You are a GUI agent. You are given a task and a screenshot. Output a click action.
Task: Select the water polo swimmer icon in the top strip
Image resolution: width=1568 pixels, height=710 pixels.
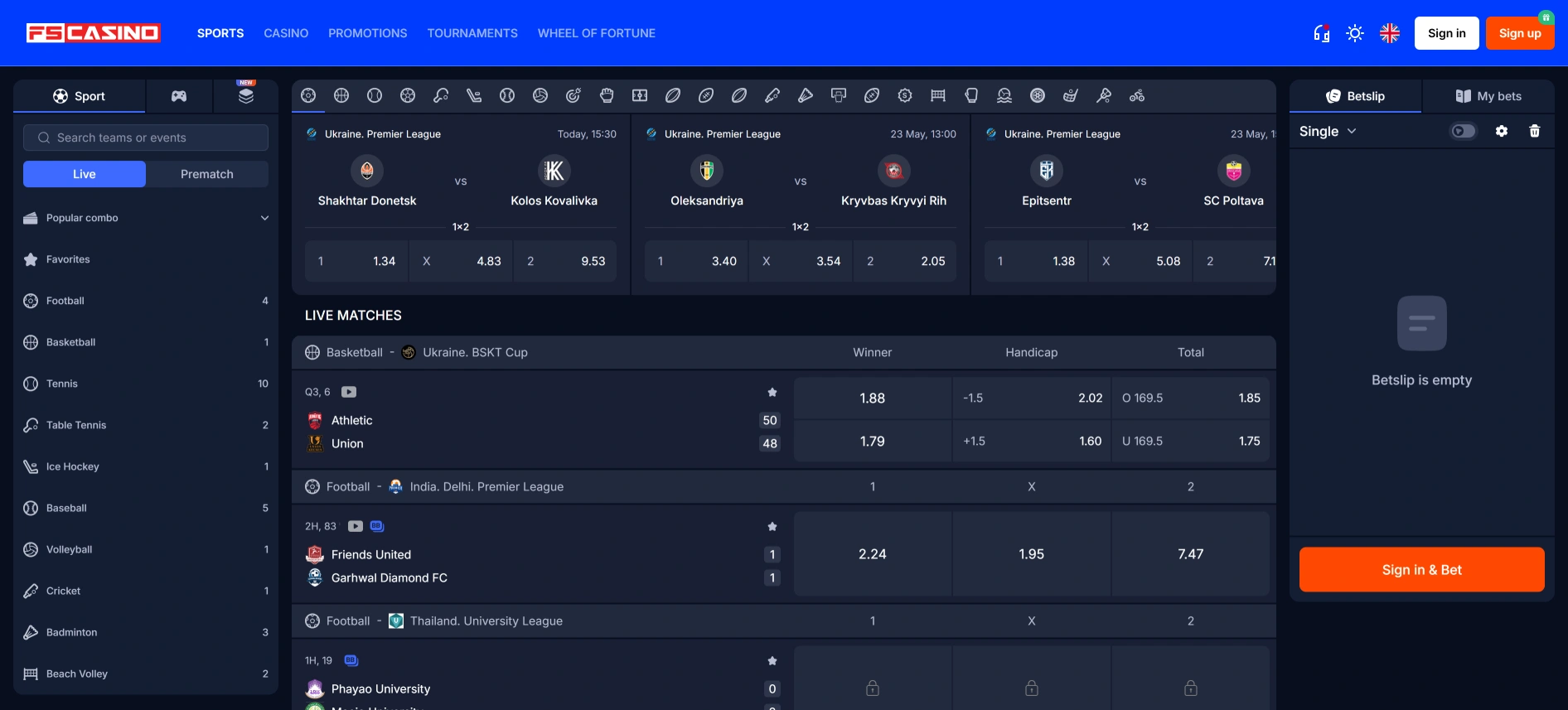1004,96
